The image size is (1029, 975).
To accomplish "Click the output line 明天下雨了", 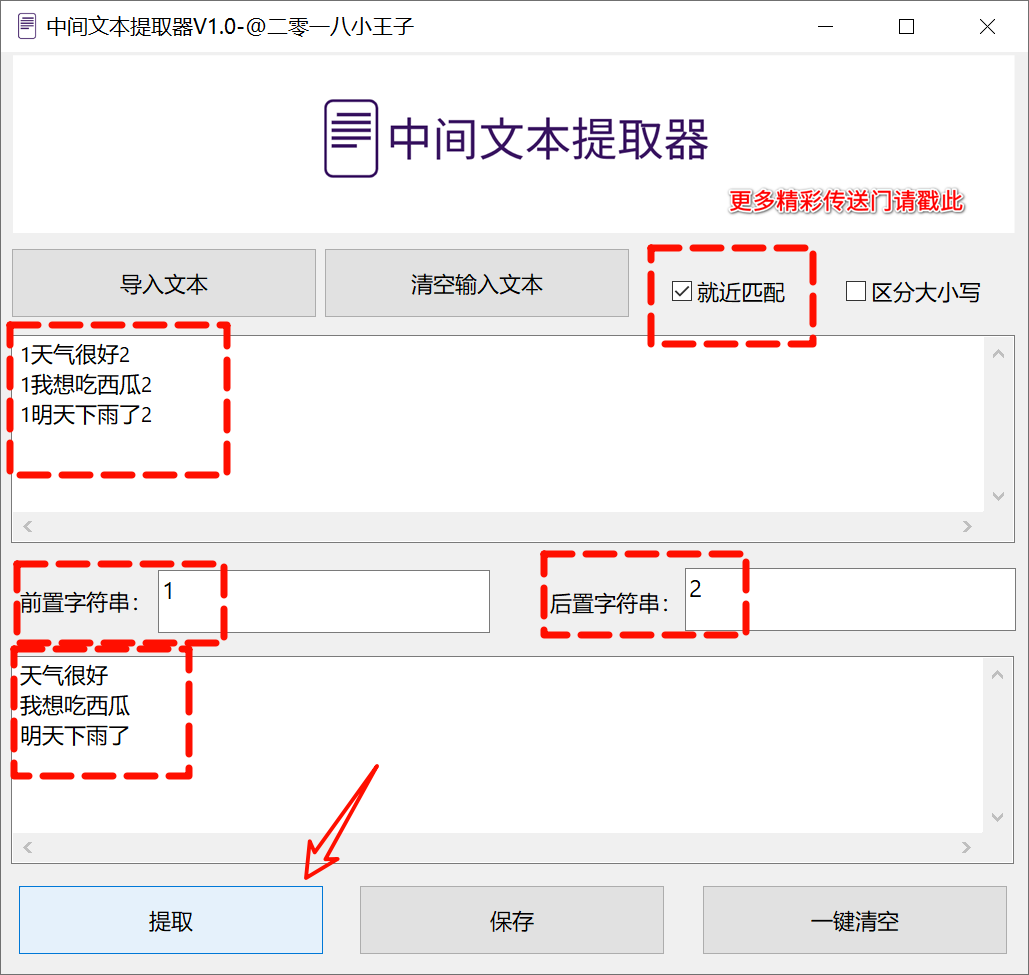I will 75,736.
